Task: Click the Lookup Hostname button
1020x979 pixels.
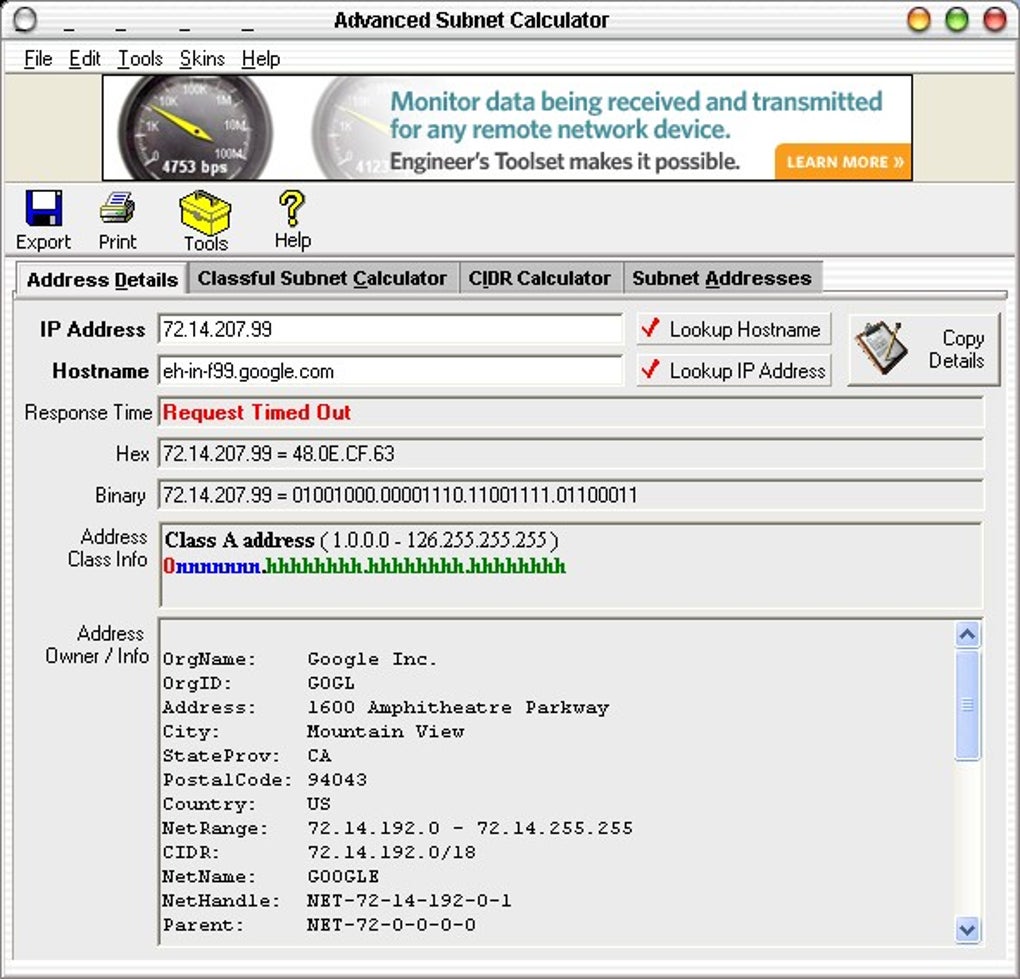Action: pyautogui.click(x=733, y=329)
